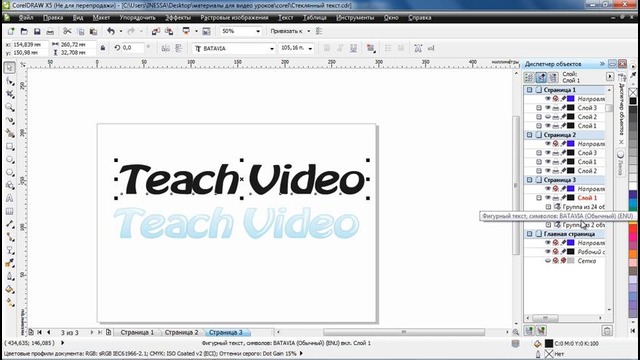Show the hidden Сетка grid layer
This screenshot has height=360, width=640.
(x=548, y=260)
